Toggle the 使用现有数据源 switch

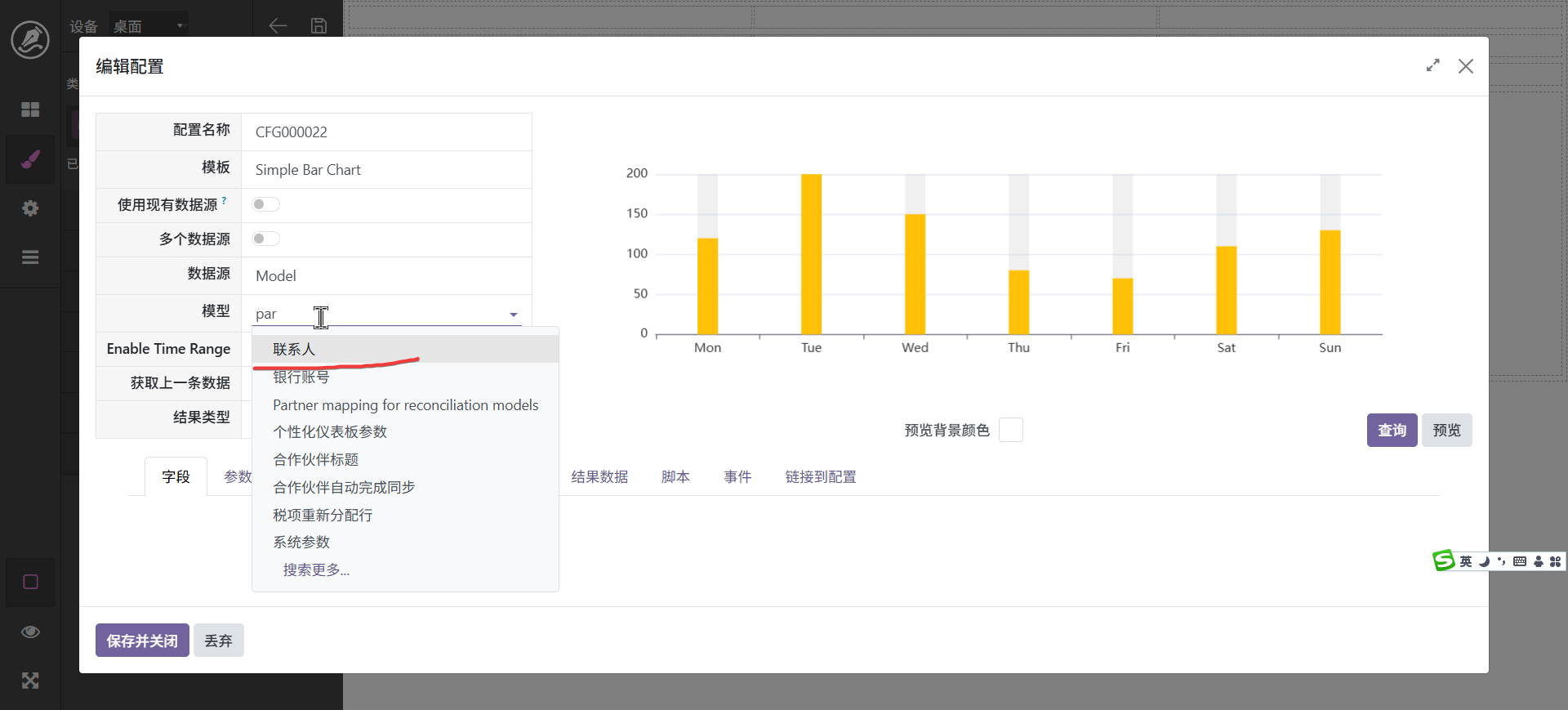[265, 204]
